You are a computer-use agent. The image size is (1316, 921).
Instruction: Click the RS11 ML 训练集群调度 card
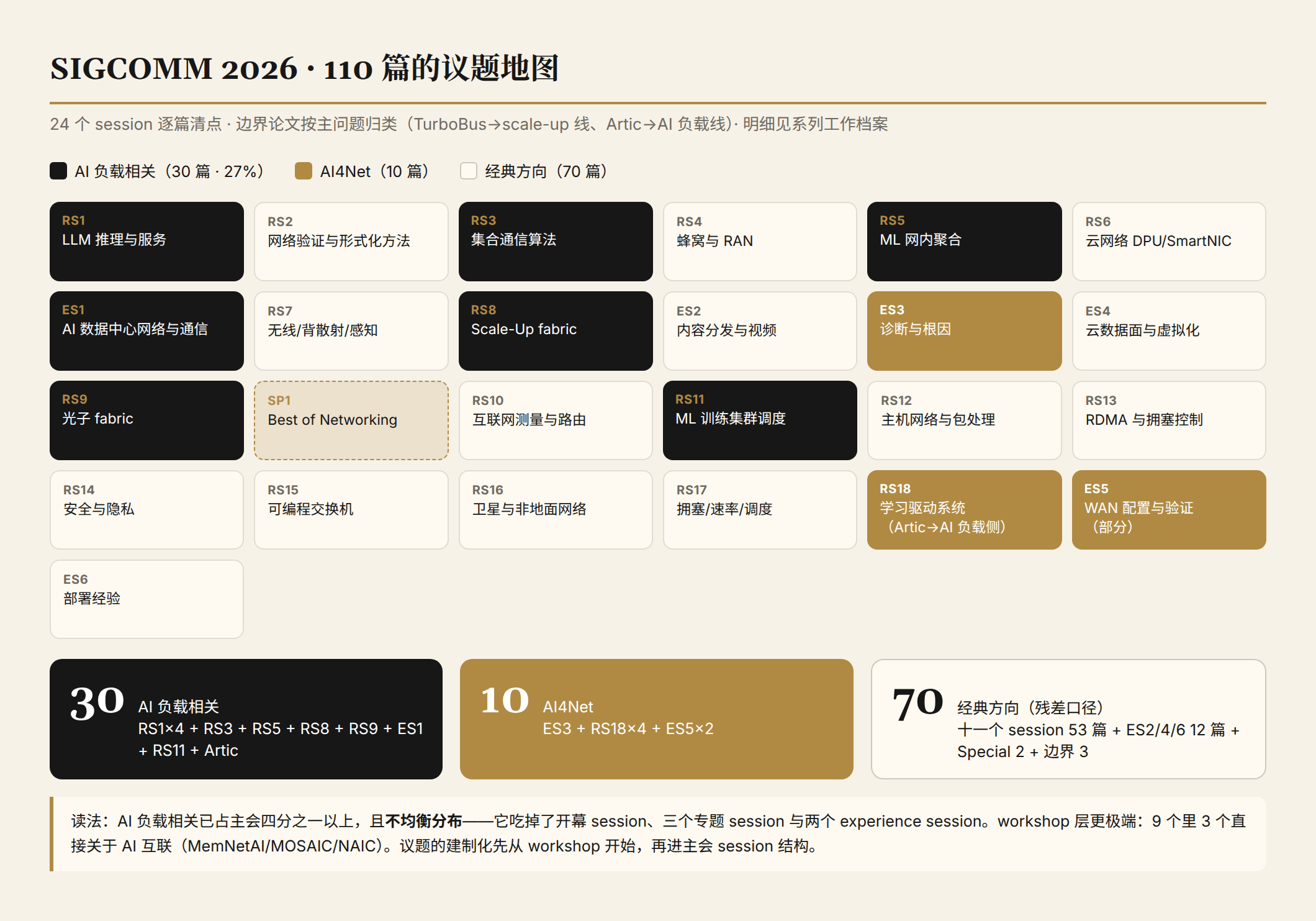click(760, 420)
